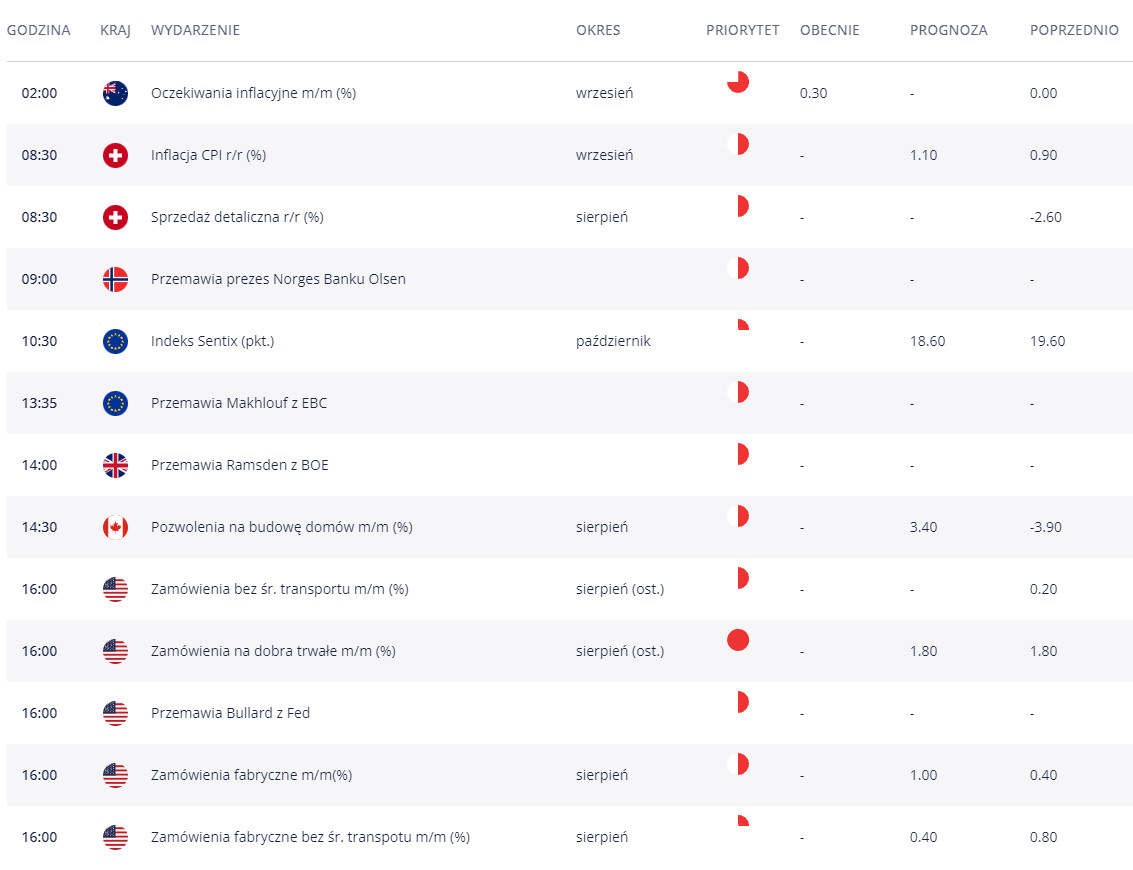This screenshot has width=1133, height=870.
Task: Click the current value 0.30
Action: (814, 93)
